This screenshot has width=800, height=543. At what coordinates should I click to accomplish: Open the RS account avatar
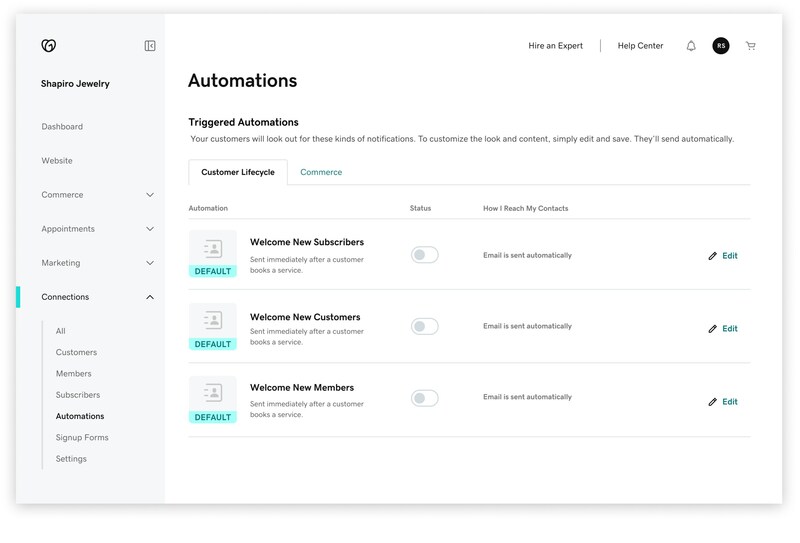(x=720, y=46)
